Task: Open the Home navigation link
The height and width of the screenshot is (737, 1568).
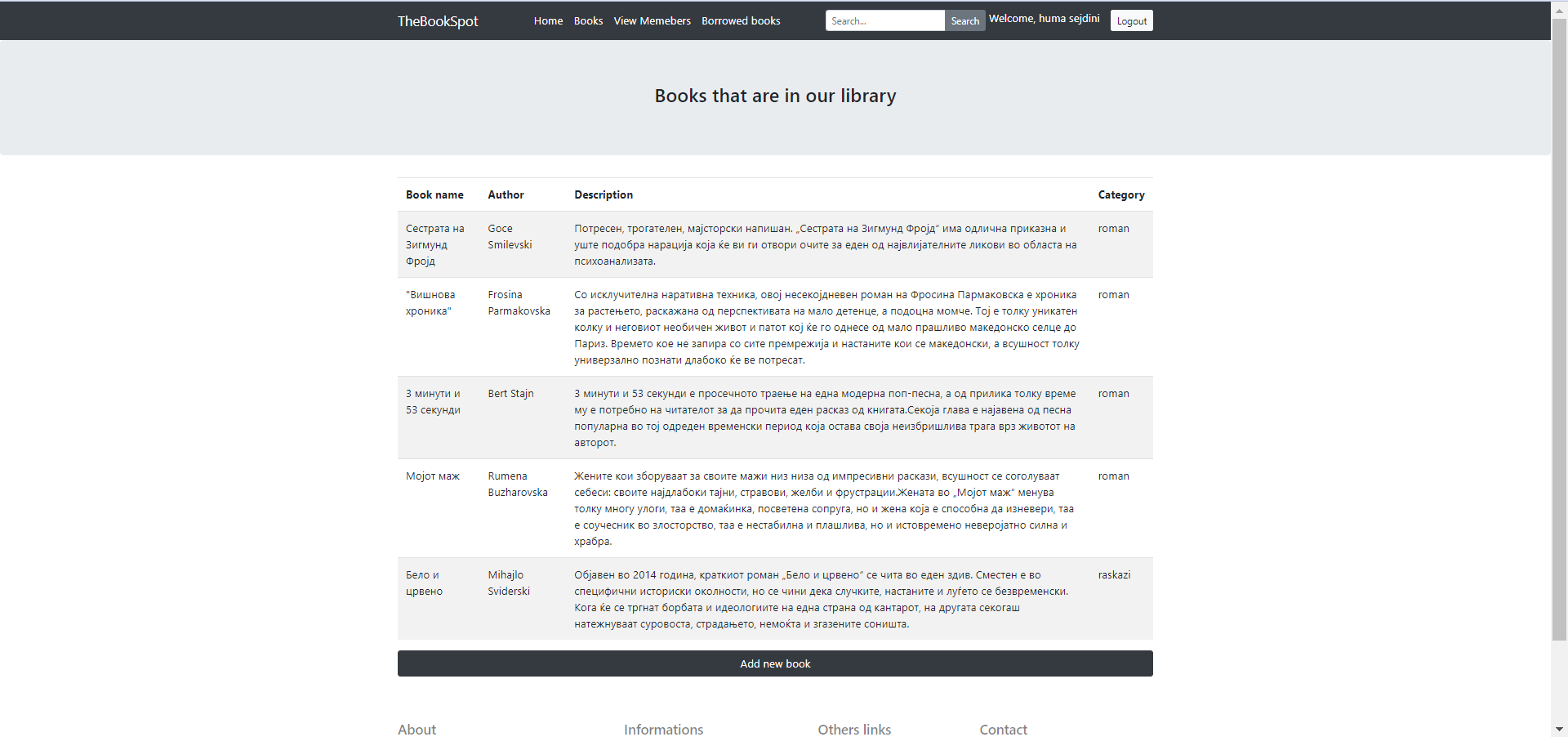Action: pyautogui.click(x=548, y=21)
